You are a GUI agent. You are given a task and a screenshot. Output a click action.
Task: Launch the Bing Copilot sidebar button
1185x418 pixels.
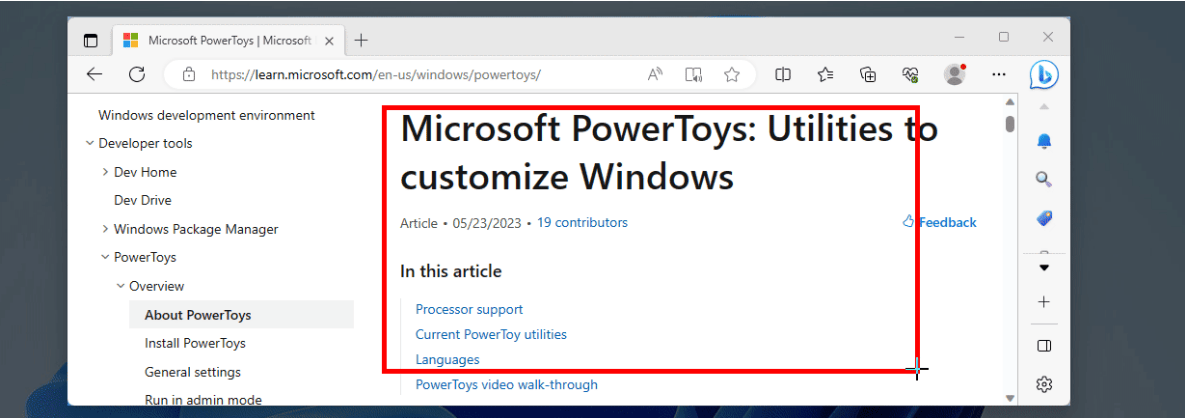coord(1044,74)
